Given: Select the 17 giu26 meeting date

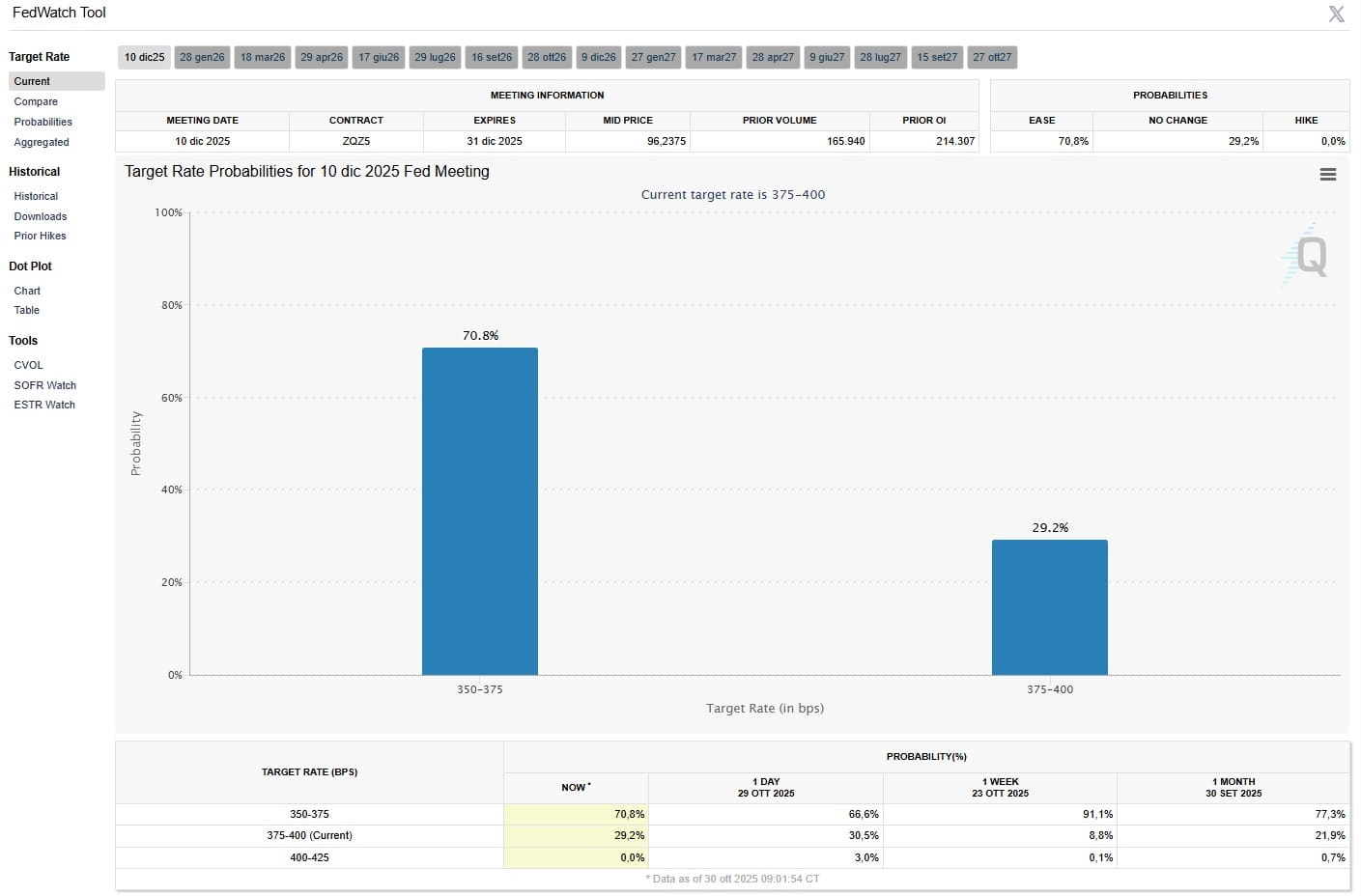Looking at the screenshot, I should (x=378, y=57).
